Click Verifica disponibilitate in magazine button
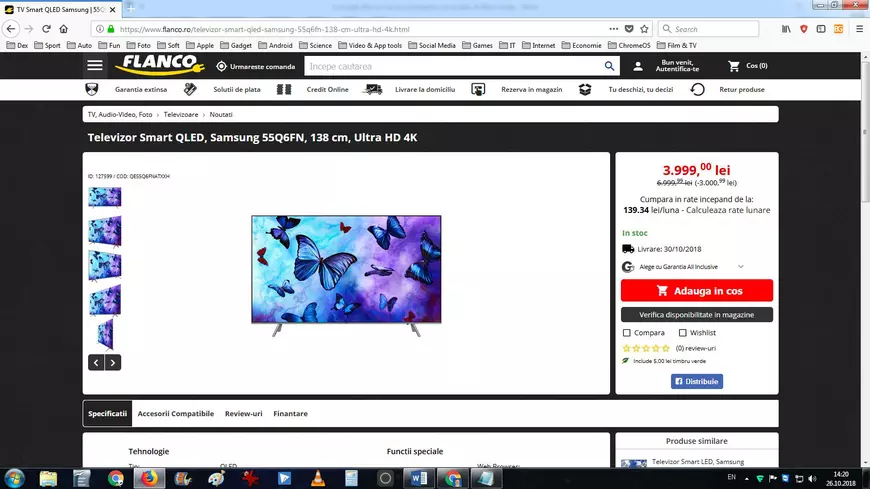 pyautogui.click(x=697, y=315)
